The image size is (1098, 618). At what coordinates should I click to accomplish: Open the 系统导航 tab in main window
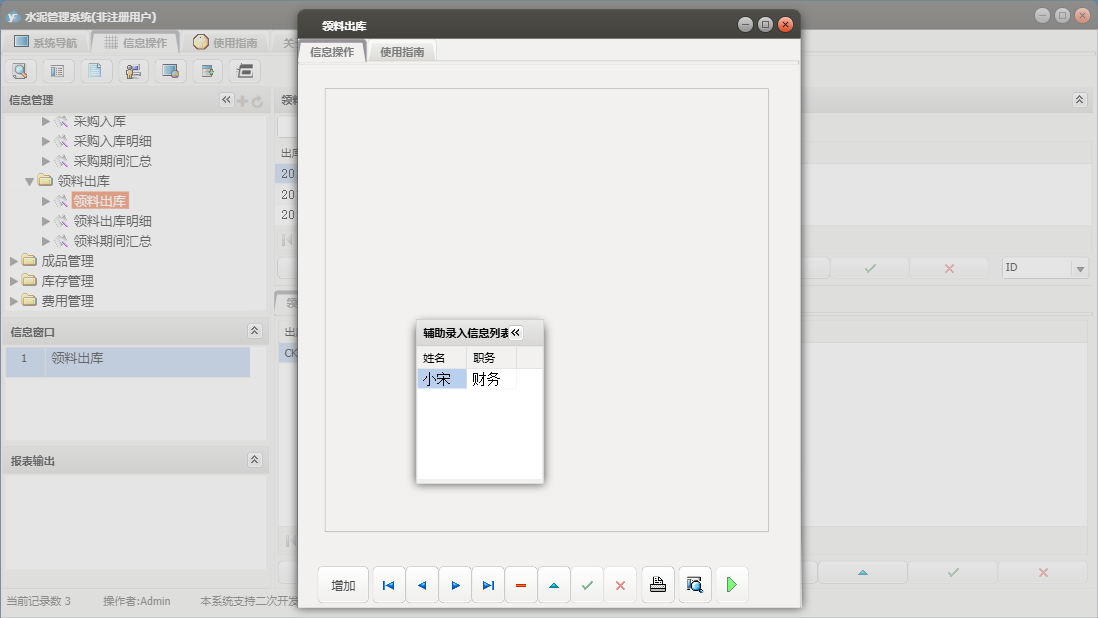click(x=45, y=42)
